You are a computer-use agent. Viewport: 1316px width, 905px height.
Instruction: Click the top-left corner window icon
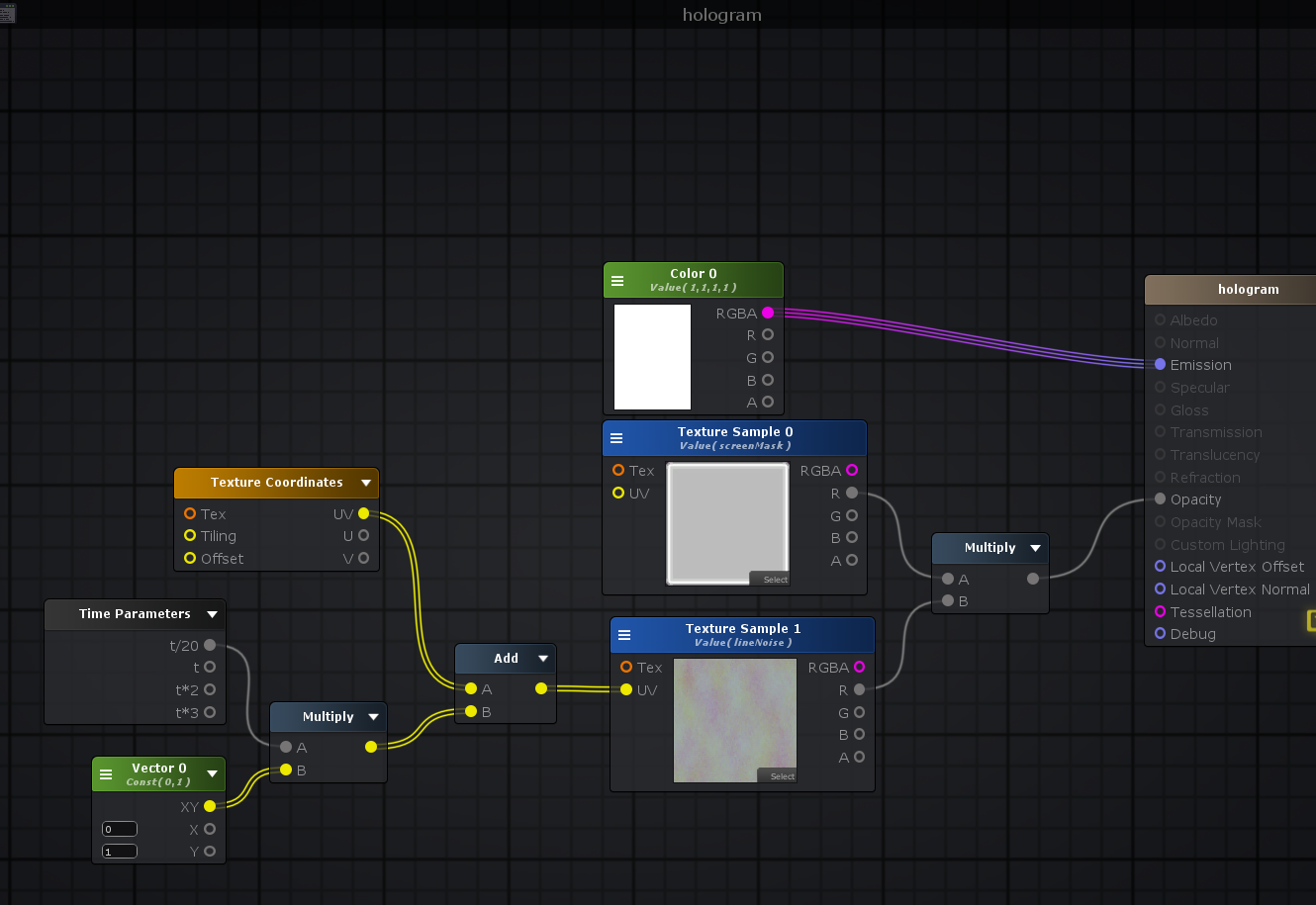pyautogui.click(x=7, y=14)
